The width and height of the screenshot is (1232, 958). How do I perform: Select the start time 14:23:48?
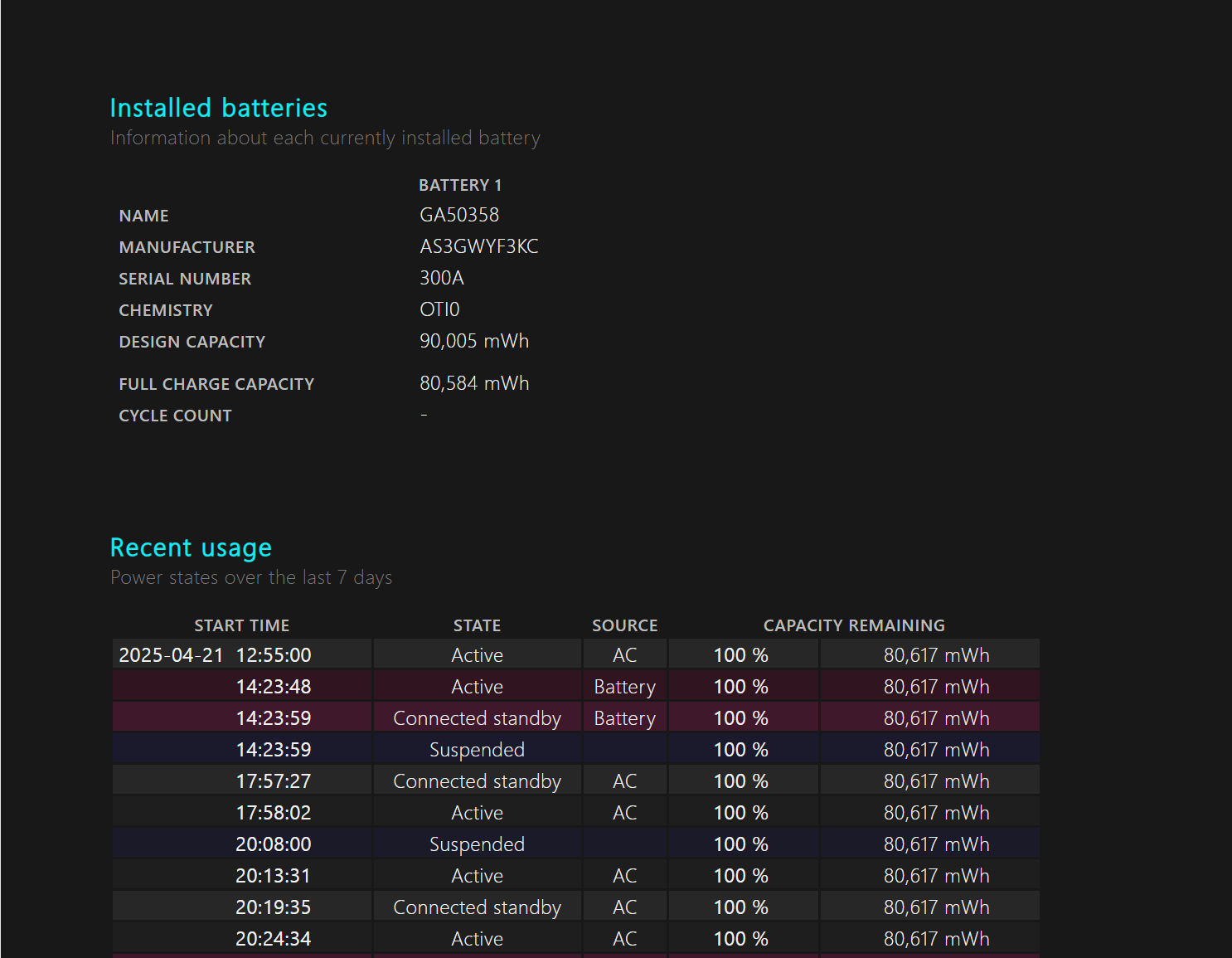pyautogui.click(x=274, y=687)
